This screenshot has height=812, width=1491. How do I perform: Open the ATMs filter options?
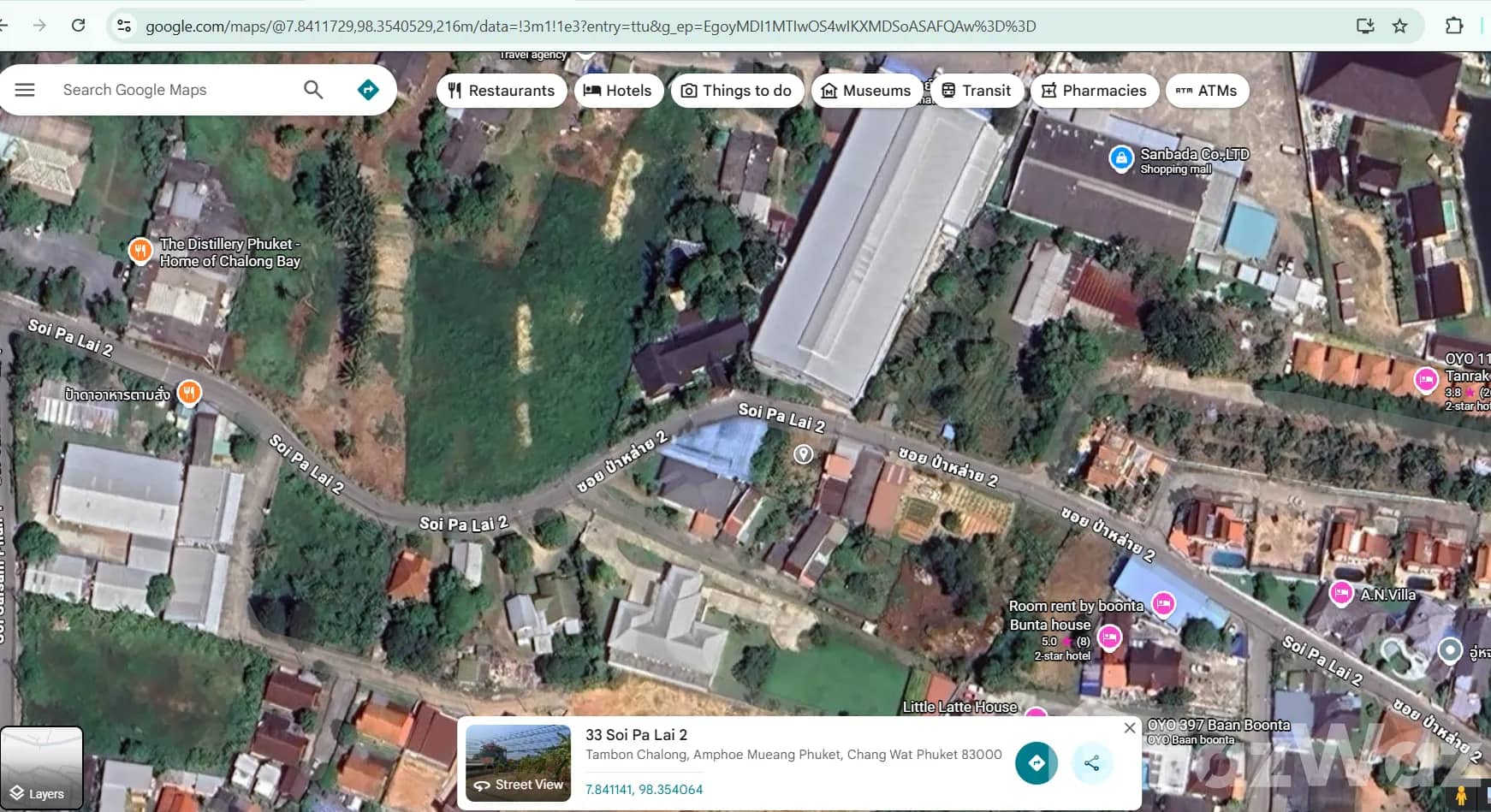[x=1209, y=90]
